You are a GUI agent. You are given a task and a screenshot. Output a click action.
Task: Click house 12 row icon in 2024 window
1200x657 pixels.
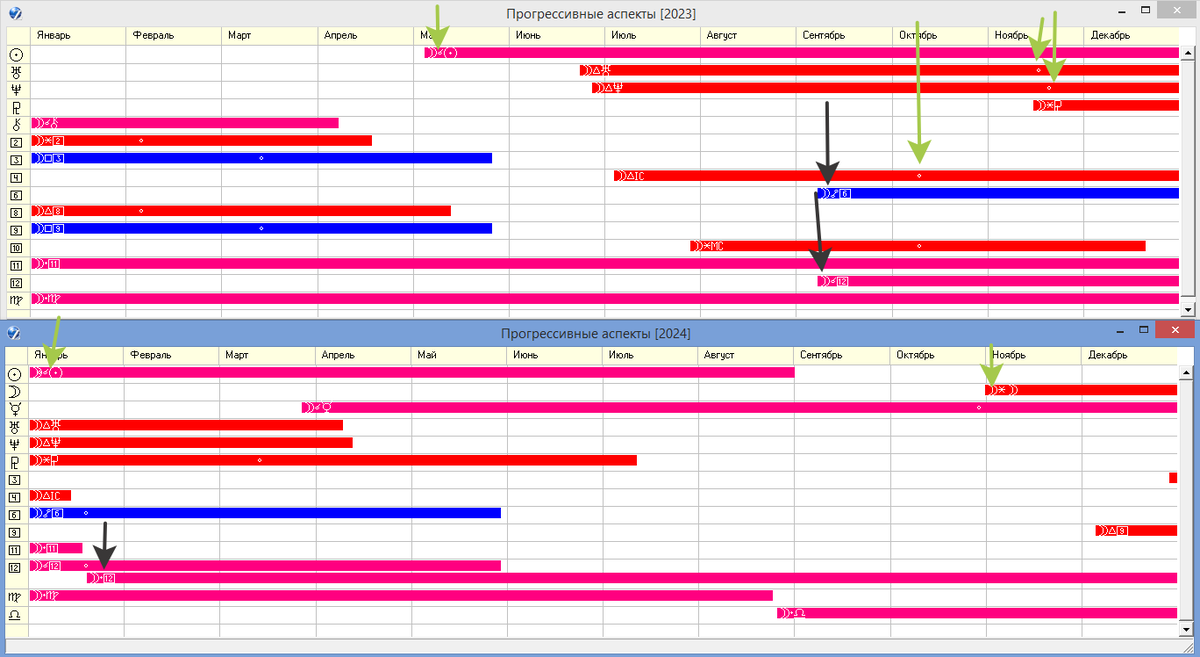point(15,566)
